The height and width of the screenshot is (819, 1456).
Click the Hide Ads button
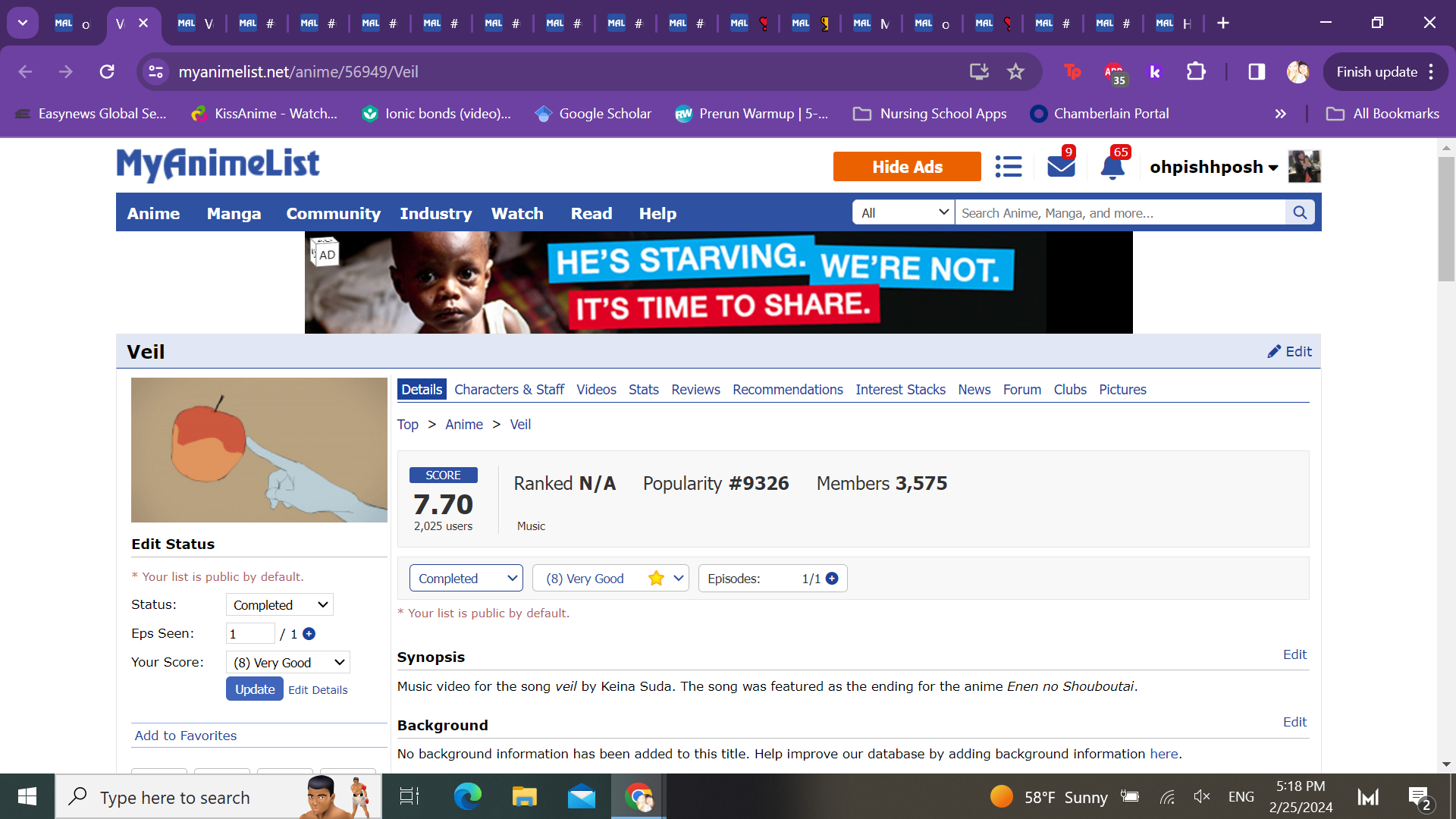(907, 167)
